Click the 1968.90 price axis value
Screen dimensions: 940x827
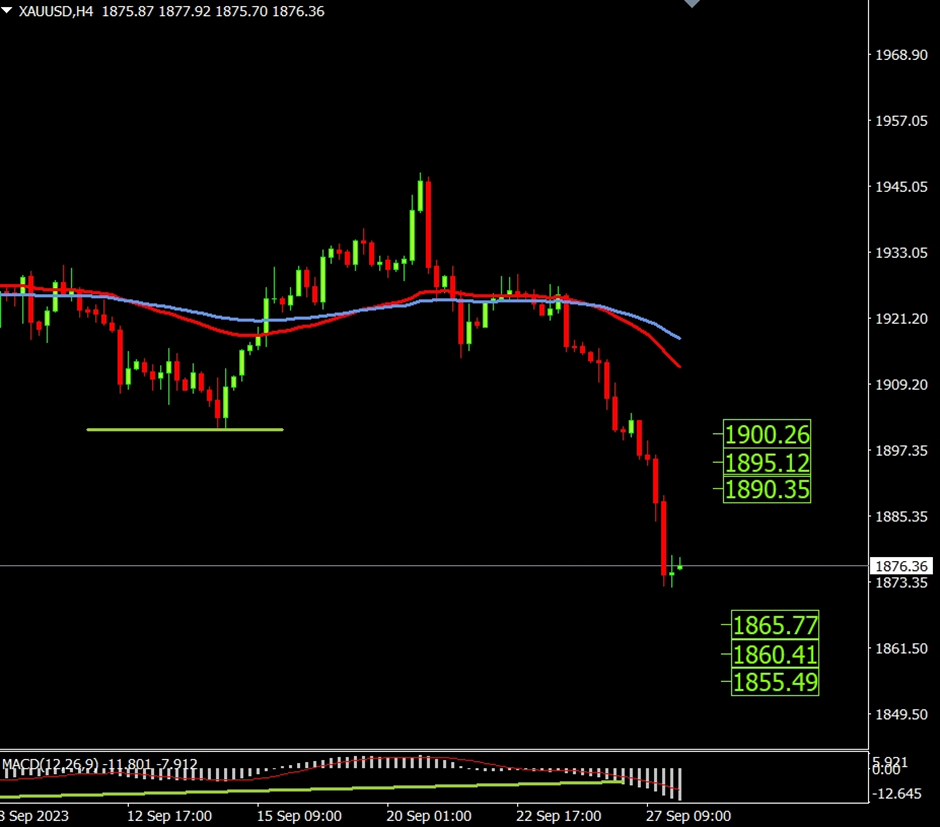[901, 55]
